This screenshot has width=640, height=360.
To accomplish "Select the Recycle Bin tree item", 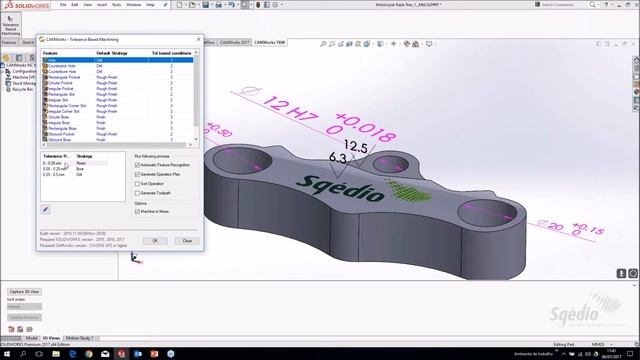I will 20,89.
